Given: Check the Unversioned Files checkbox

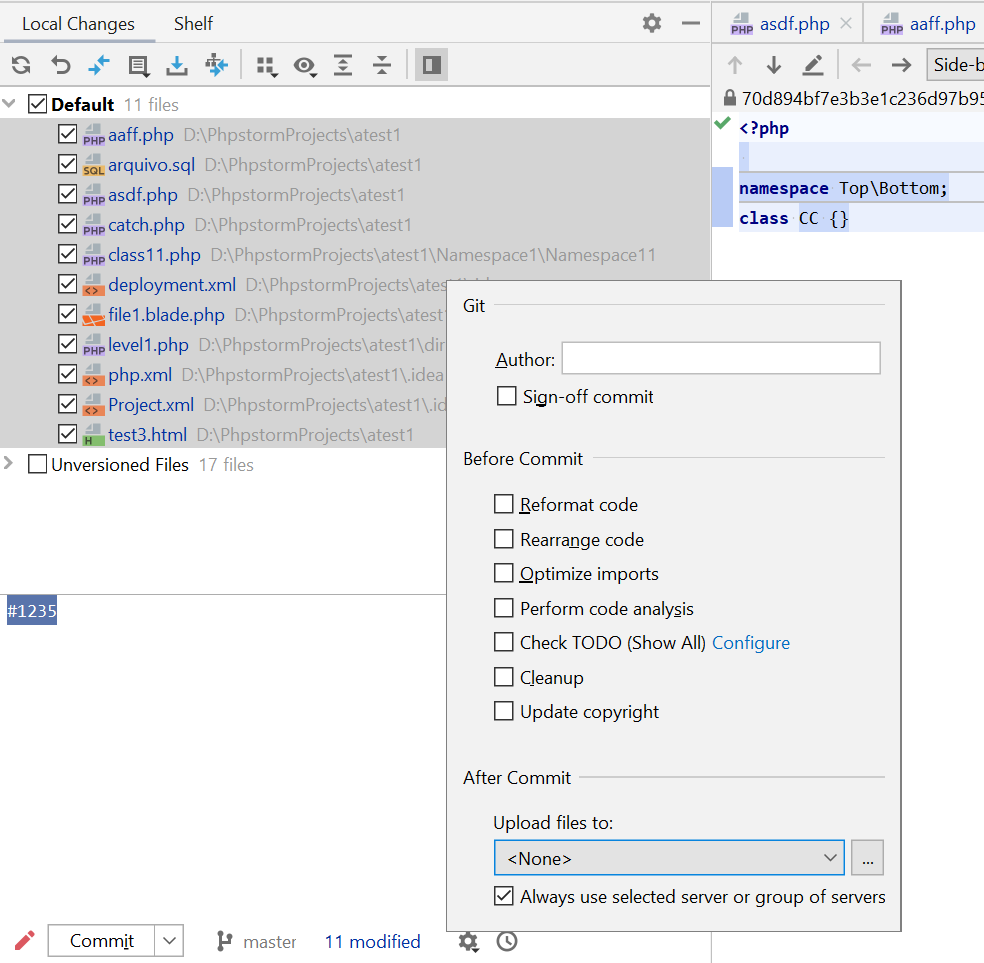Looking at the screenshot, I should pos(37,464).
